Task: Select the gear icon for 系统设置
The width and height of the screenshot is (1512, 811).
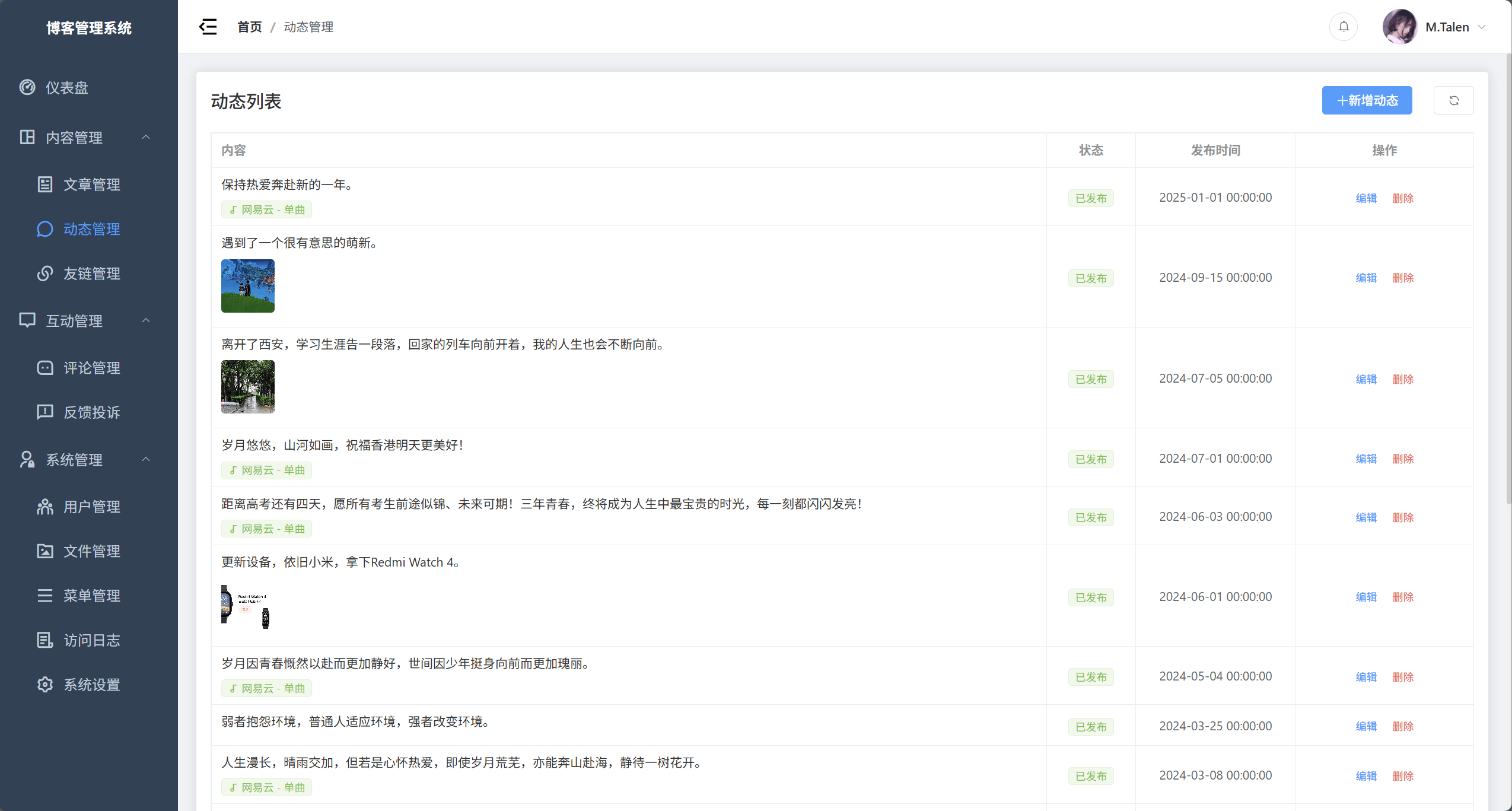Action: 45,685
